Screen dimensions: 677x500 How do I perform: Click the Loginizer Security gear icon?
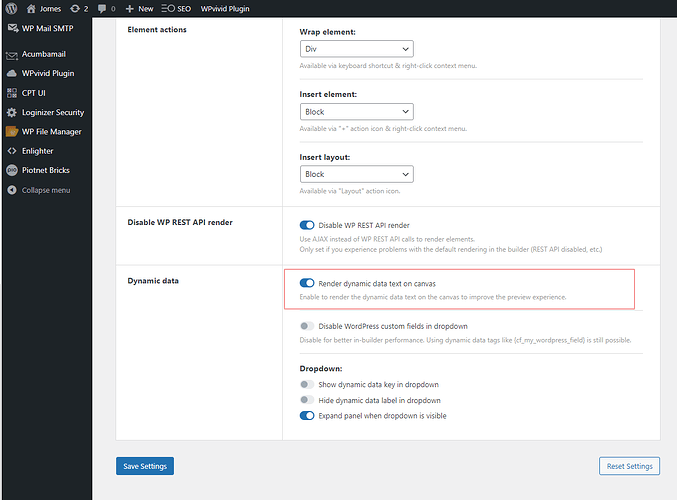pos(12,112)
